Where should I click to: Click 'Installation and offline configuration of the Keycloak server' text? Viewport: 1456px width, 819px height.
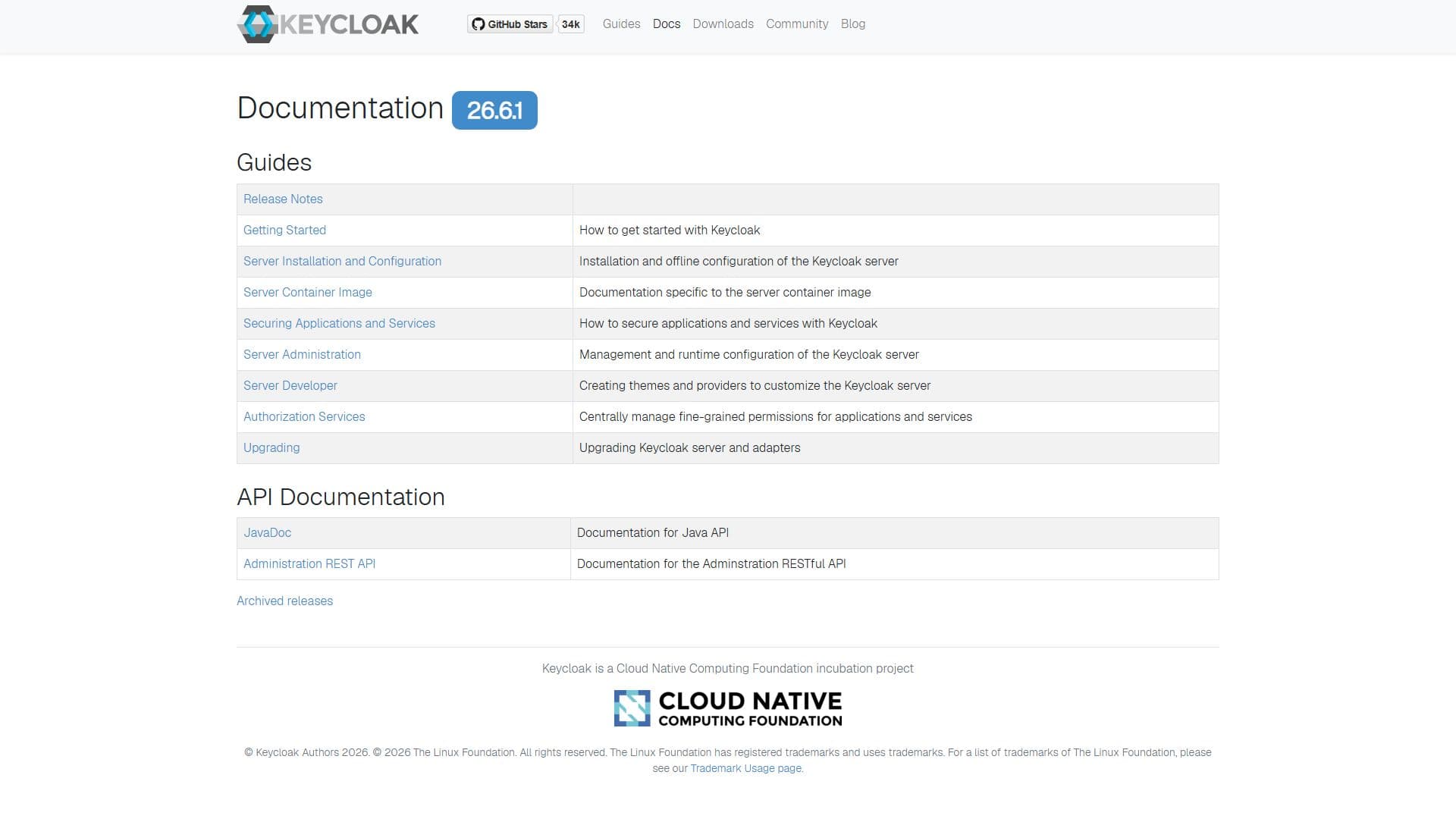(x=739, y=261)
